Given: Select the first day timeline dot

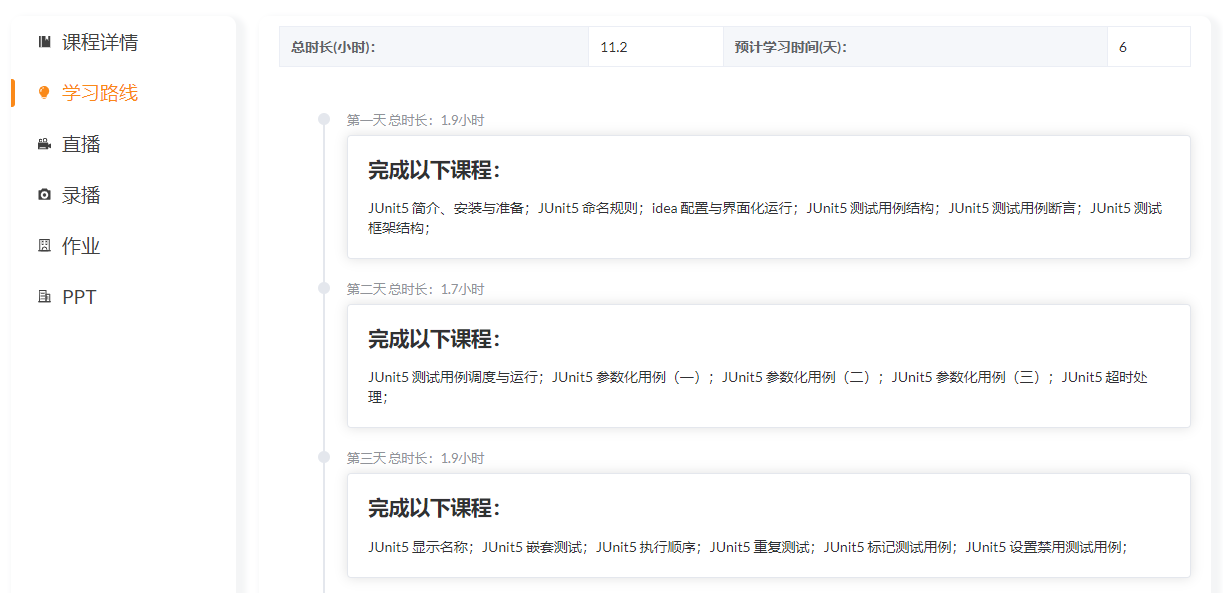Looking at the screenshot, I should pyautogui.click(x=324, y=120).
